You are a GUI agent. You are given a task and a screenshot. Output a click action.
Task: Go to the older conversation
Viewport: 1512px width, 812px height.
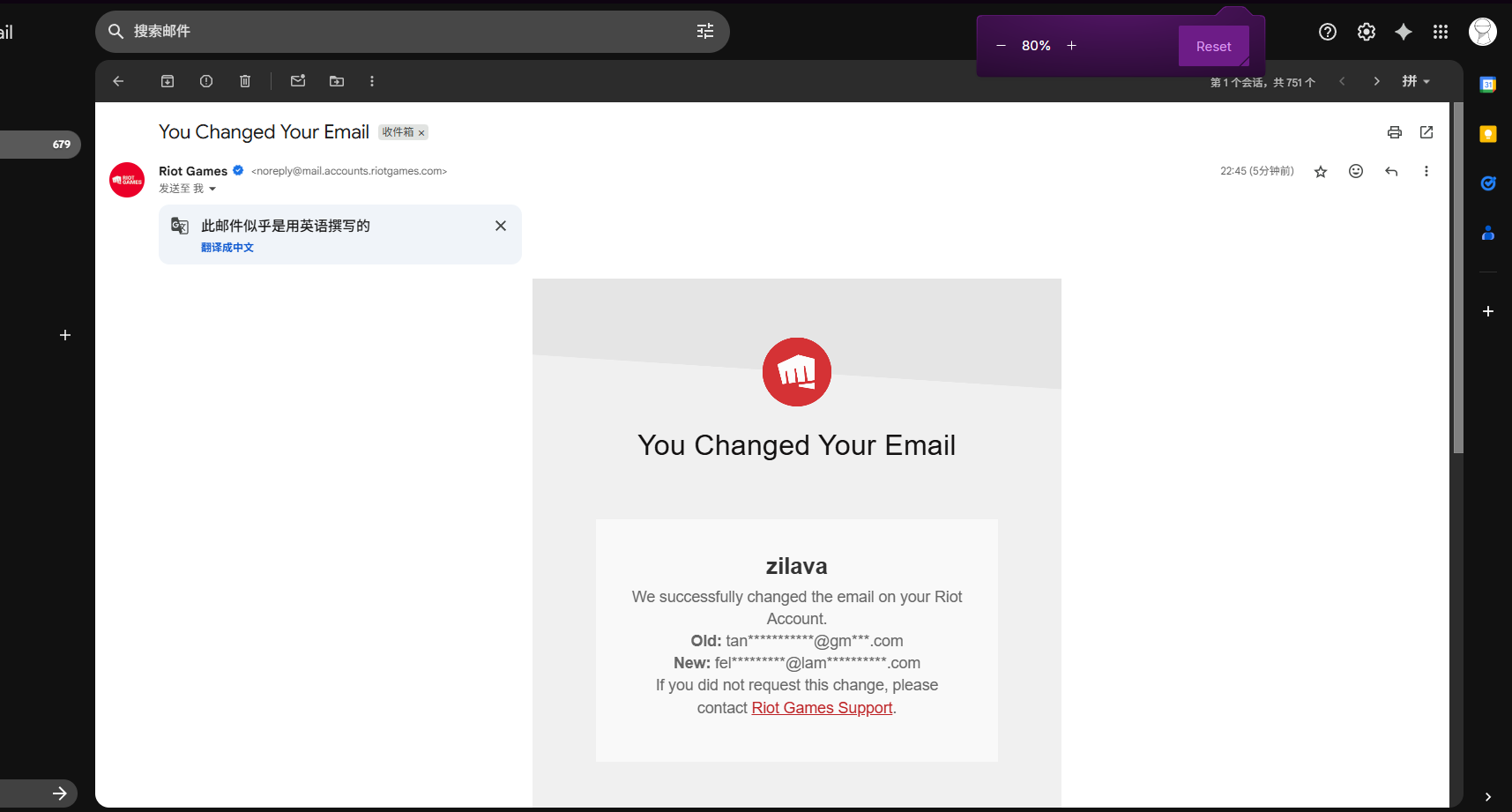tap(1377, 81)
